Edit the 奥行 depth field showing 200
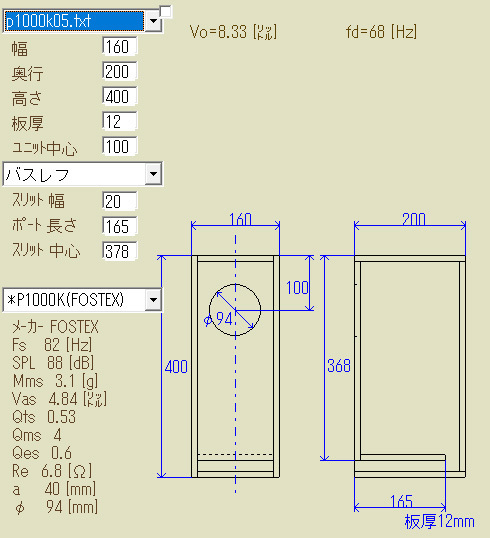This screenshot has width=490, height=538. click(120, 71)
